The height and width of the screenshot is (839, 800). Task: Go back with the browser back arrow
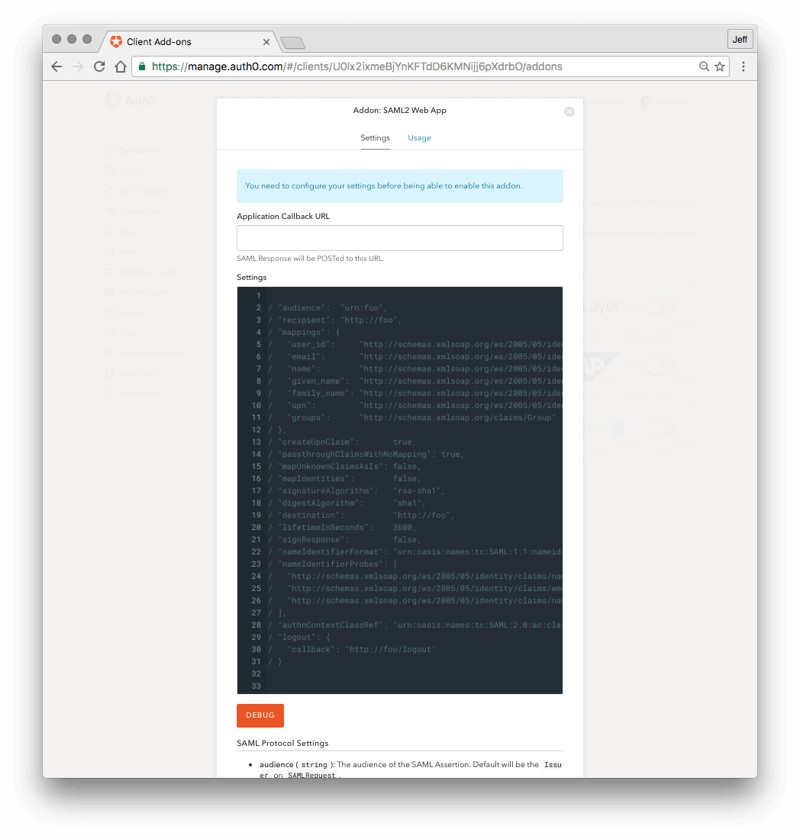57,66
